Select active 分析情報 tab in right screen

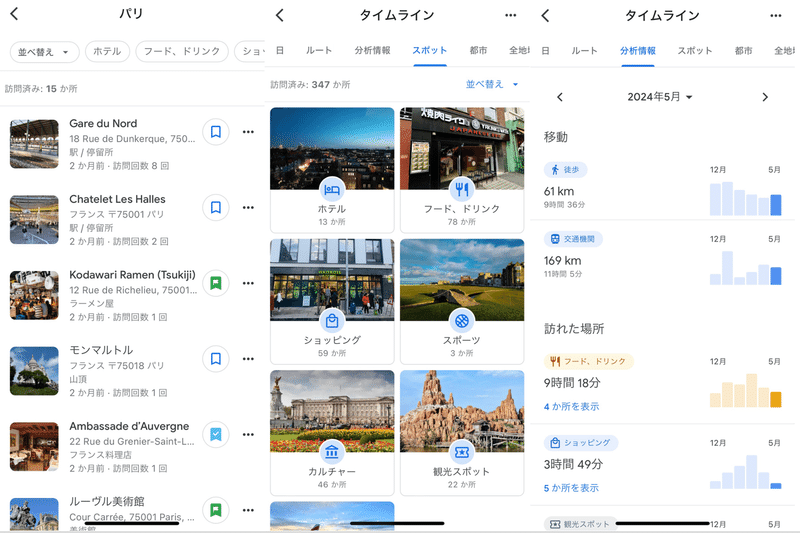pos(638,50)
